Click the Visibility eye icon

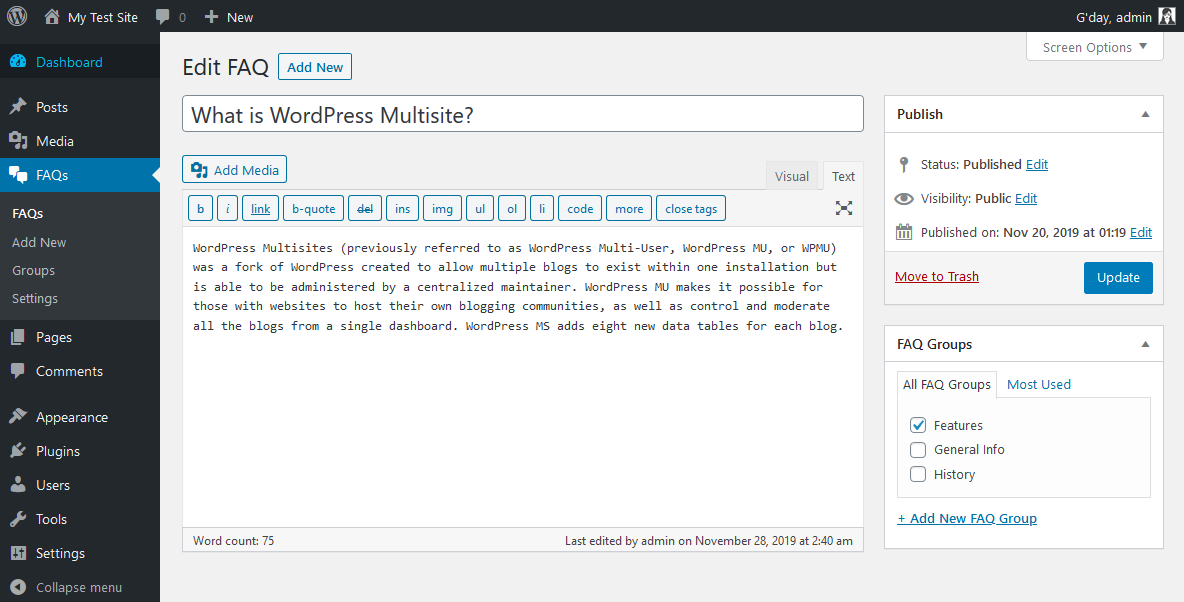(904, 199)
